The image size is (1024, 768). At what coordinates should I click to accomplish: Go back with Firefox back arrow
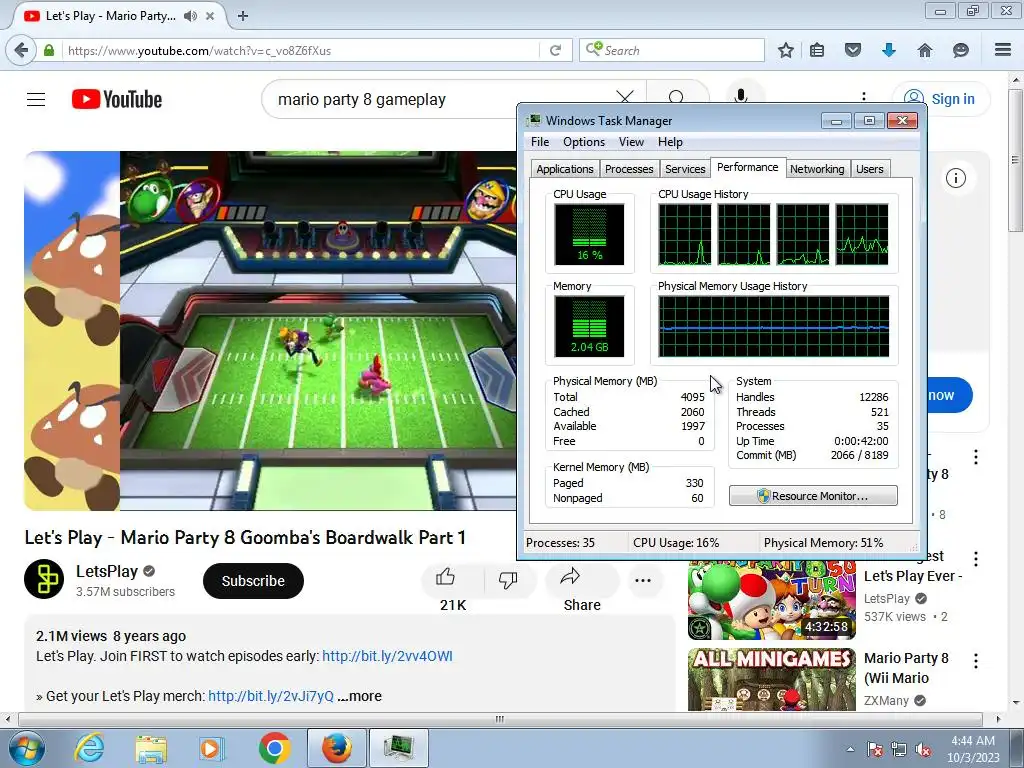(21, 50)
